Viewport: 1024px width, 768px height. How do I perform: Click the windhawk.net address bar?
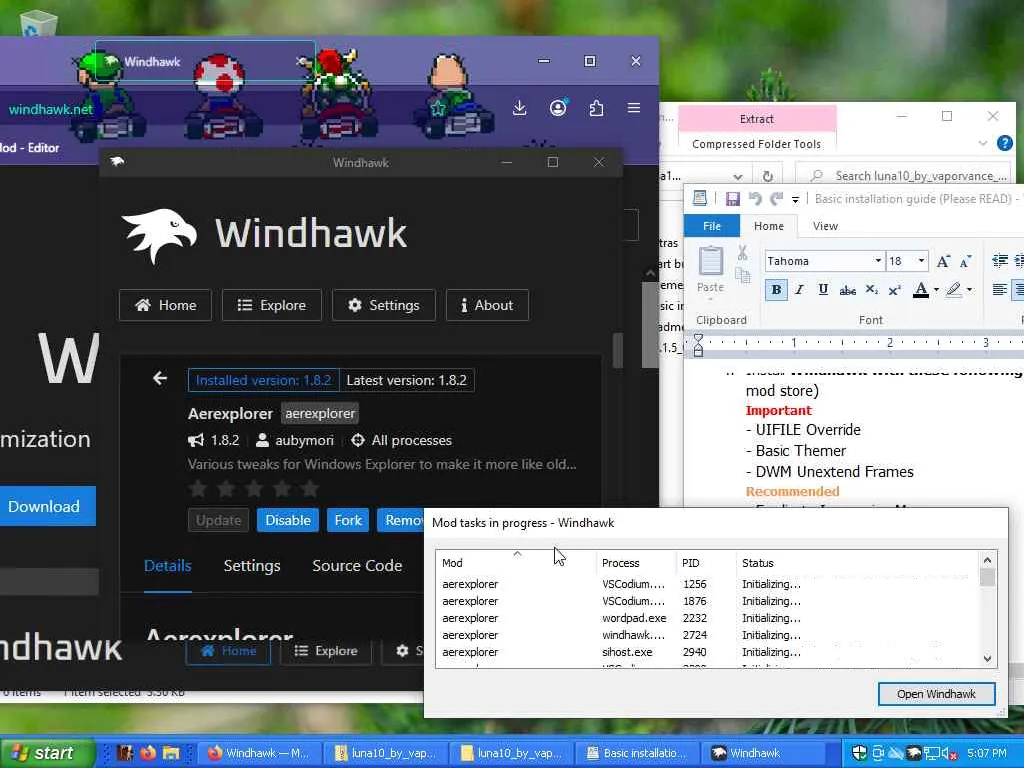click(x=51, y=109)
